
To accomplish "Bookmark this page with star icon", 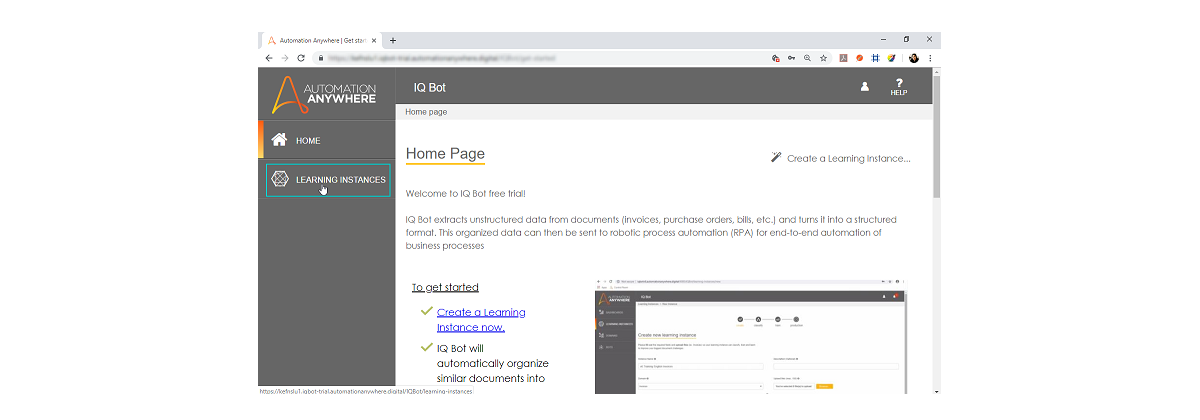I will click(x=823, y=58).
